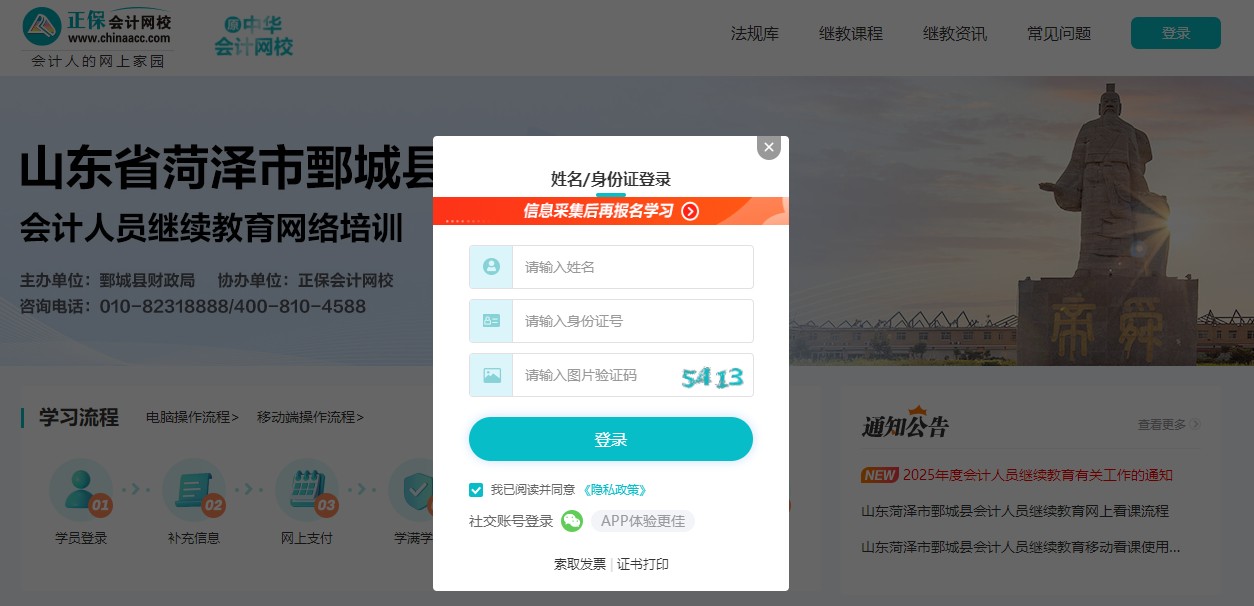Click the 补充信息 step 02 icon
The image size is (1254, 606).
[x=194, y=489]
